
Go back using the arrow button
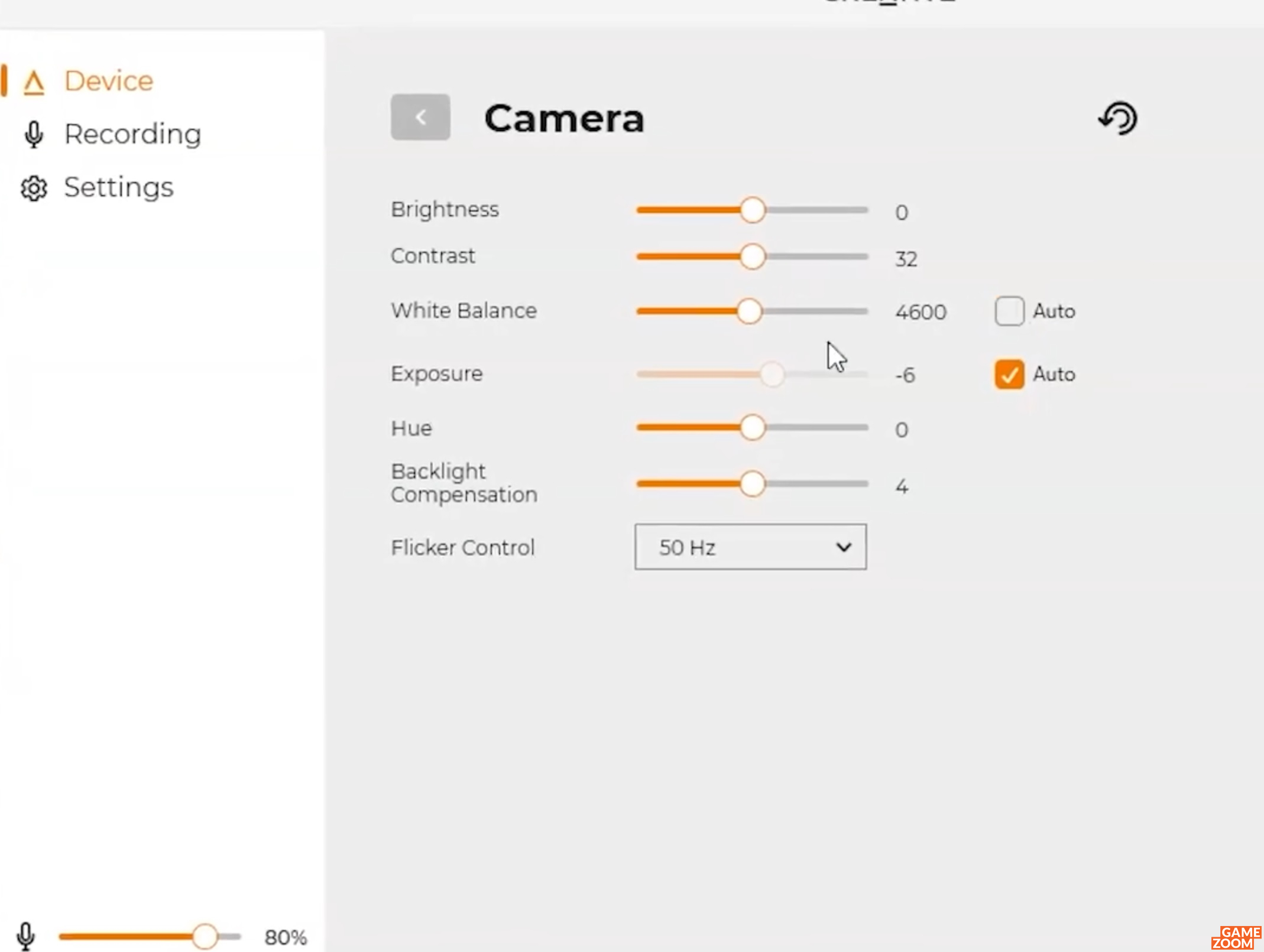420,117
